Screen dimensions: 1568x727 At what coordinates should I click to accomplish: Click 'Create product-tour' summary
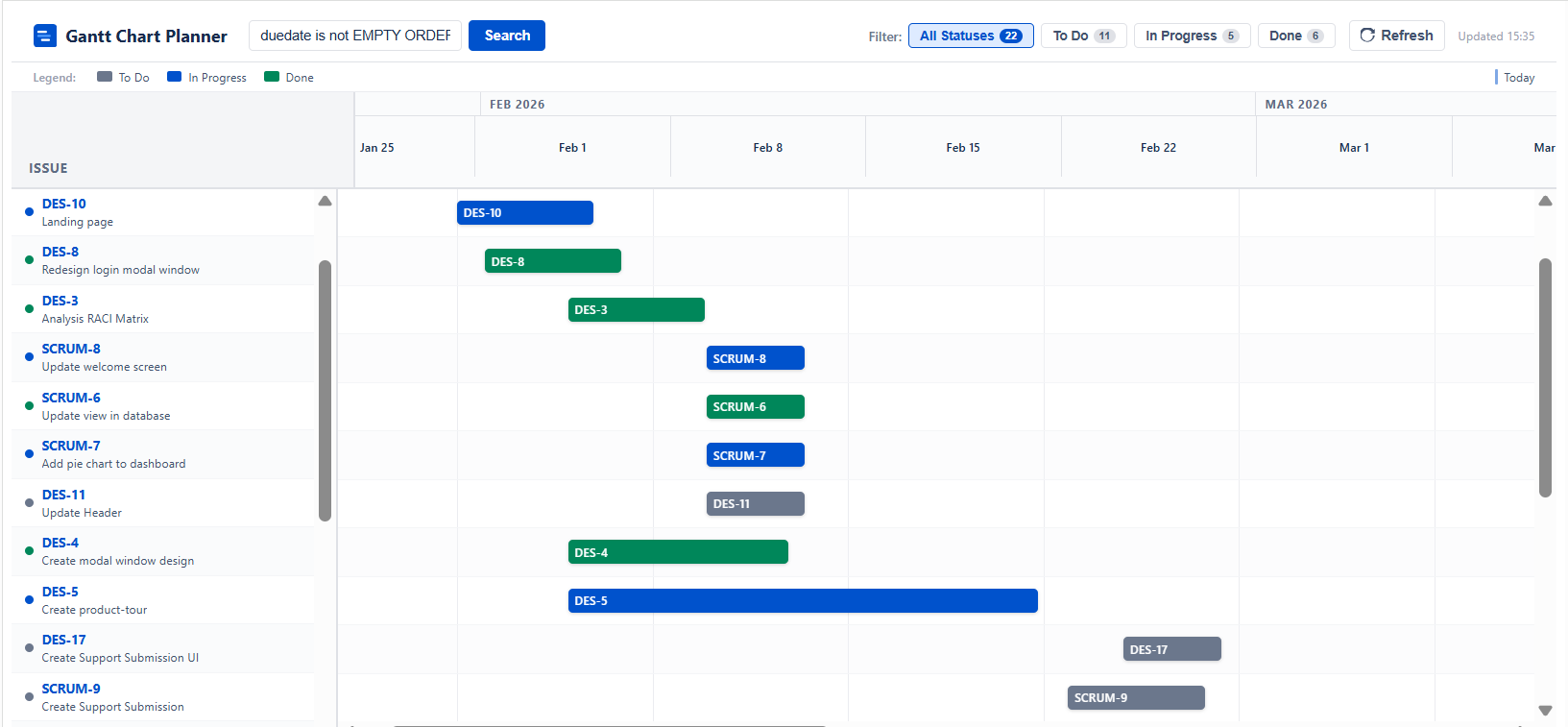pyautogui.click(x=95, y=610)
